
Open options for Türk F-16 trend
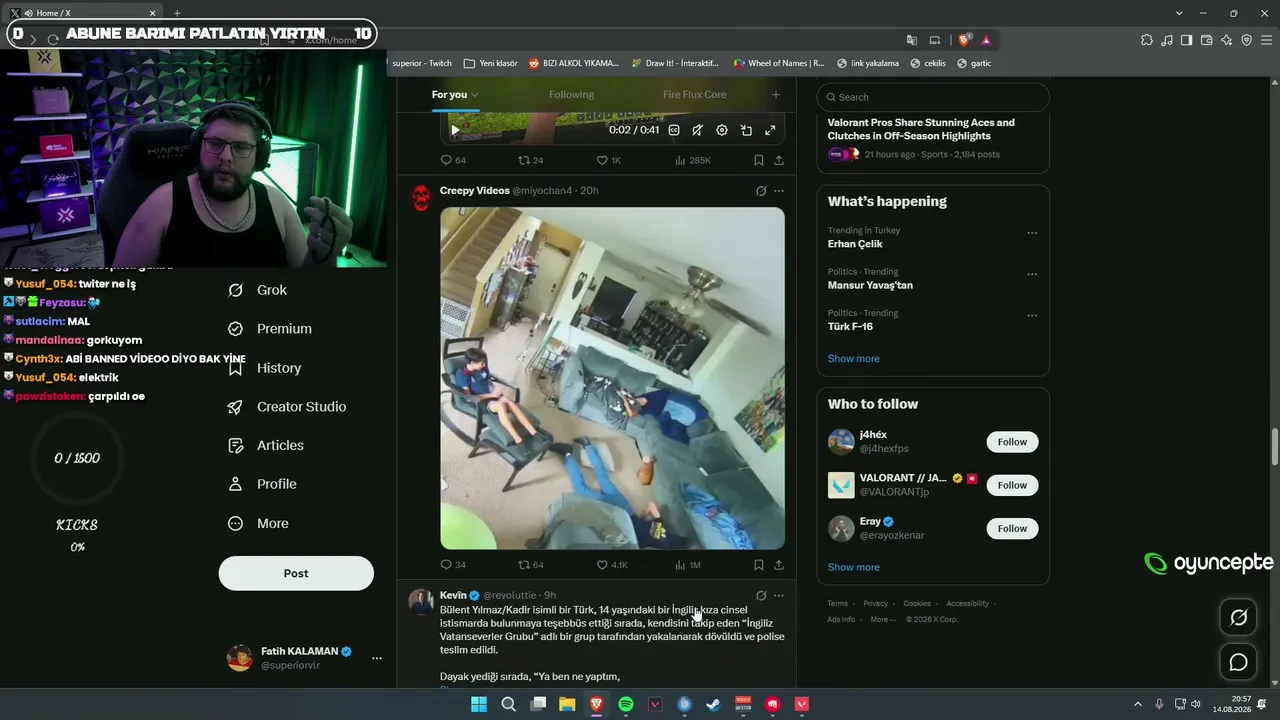(1032, 316)
